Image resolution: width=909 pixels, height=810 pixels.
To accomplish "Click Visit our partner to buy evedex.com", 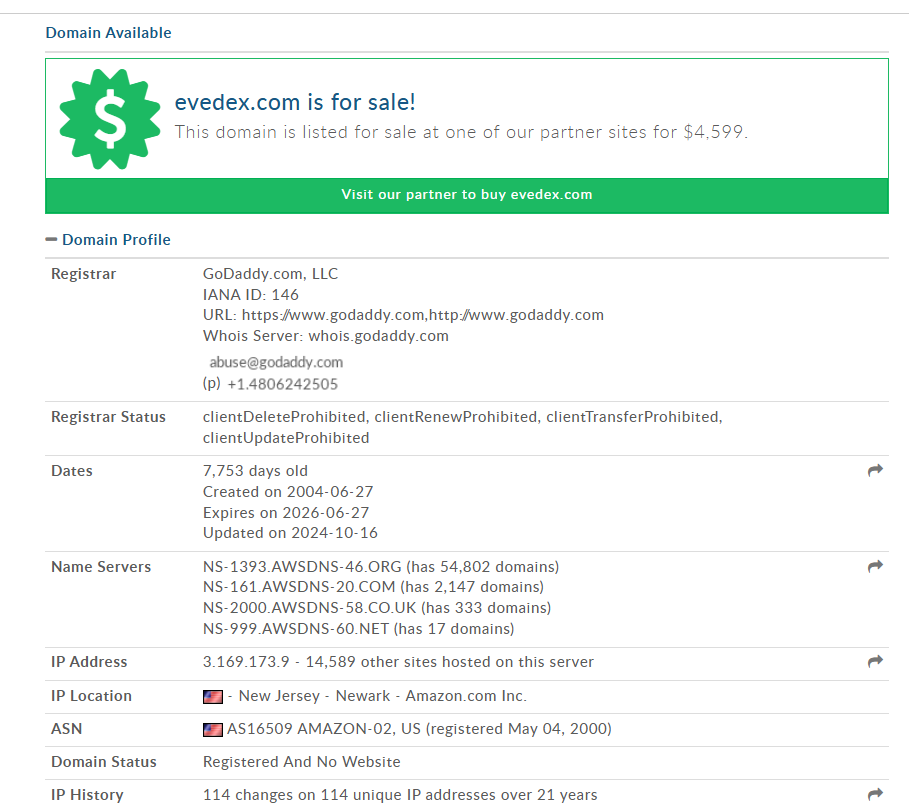I will [466, 195].
